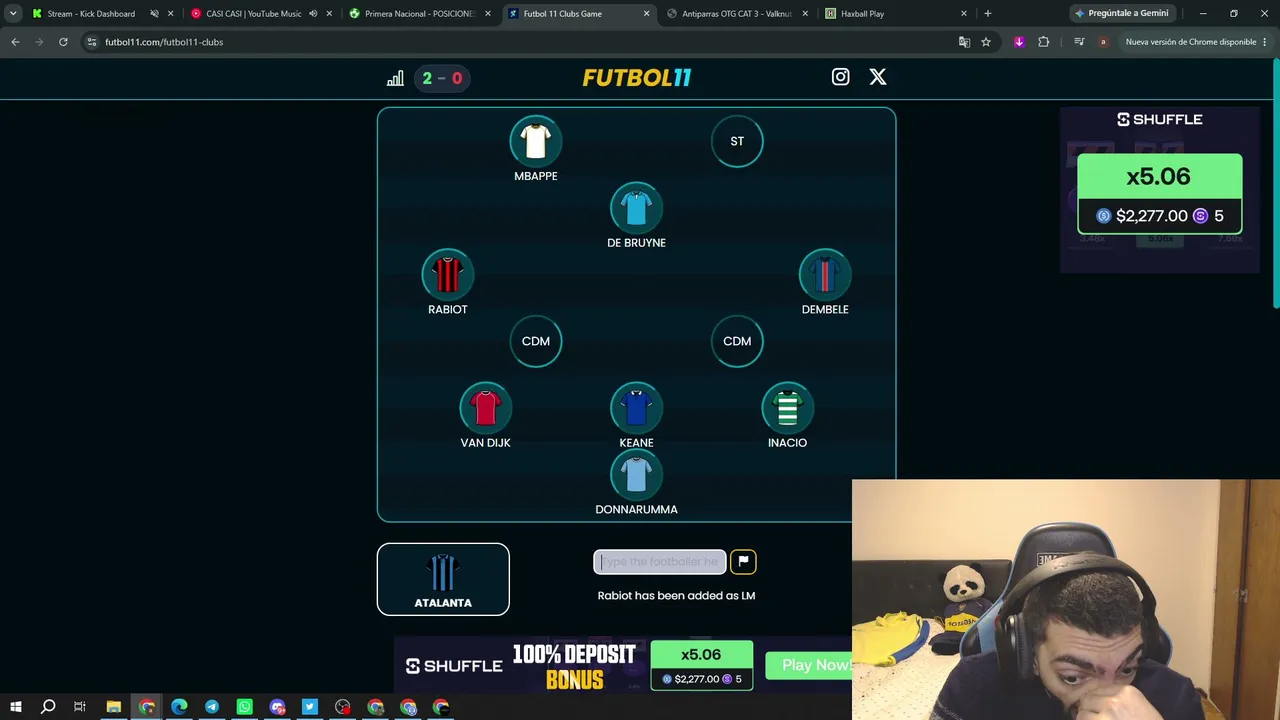
Task: Click the address bar URL
Action: click(x=164, y=42)
